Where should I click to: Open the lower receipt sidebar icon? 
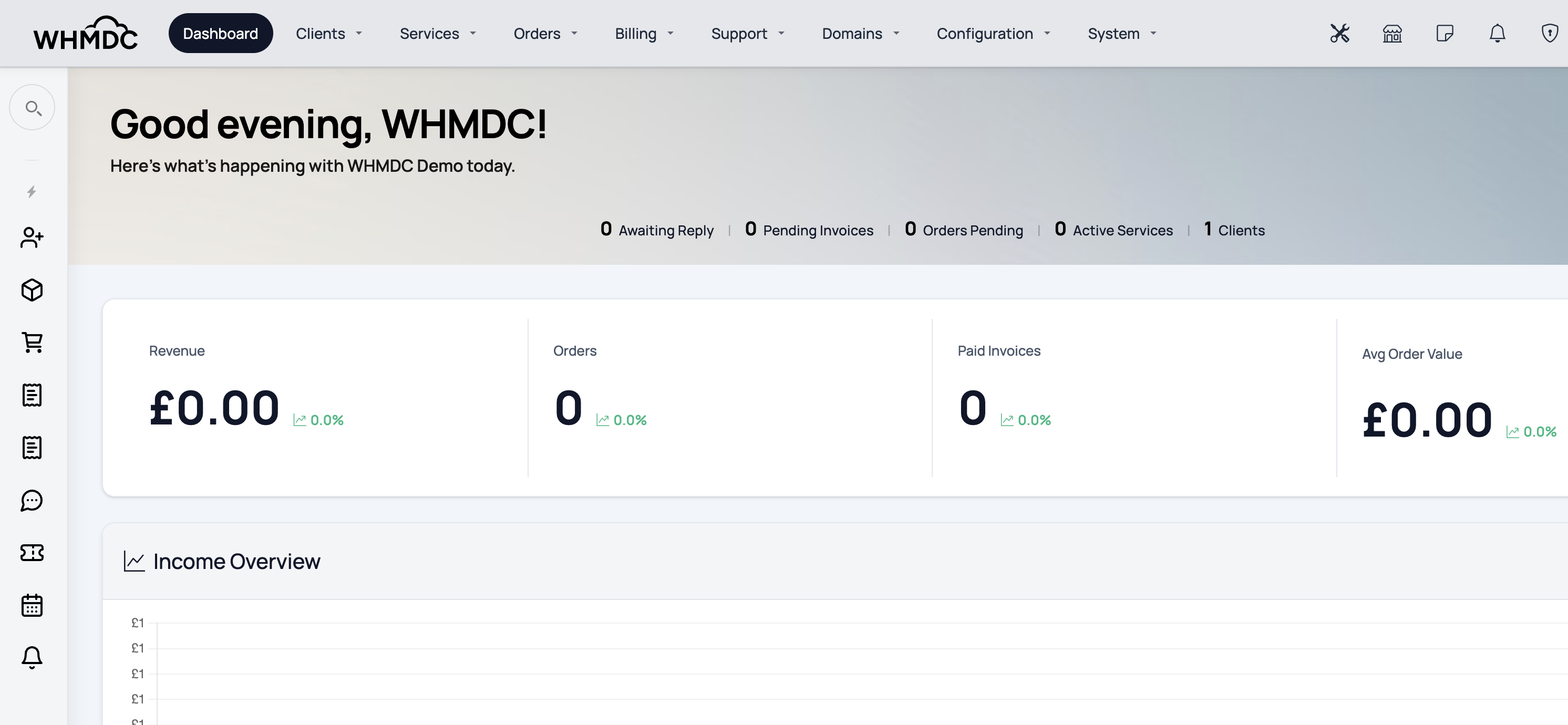coord(32,448)
